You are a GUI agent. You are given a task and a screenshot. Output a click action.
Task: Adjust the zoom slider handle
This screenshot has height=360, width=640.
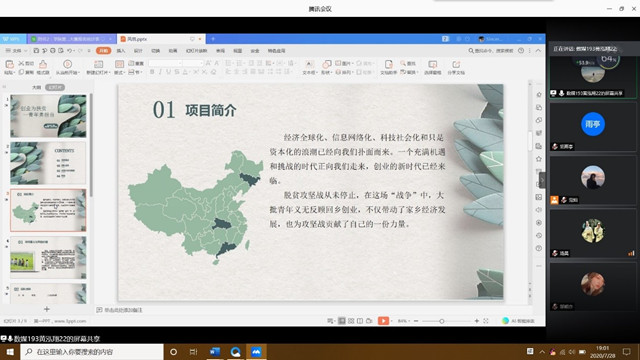(x=442, y=321)
